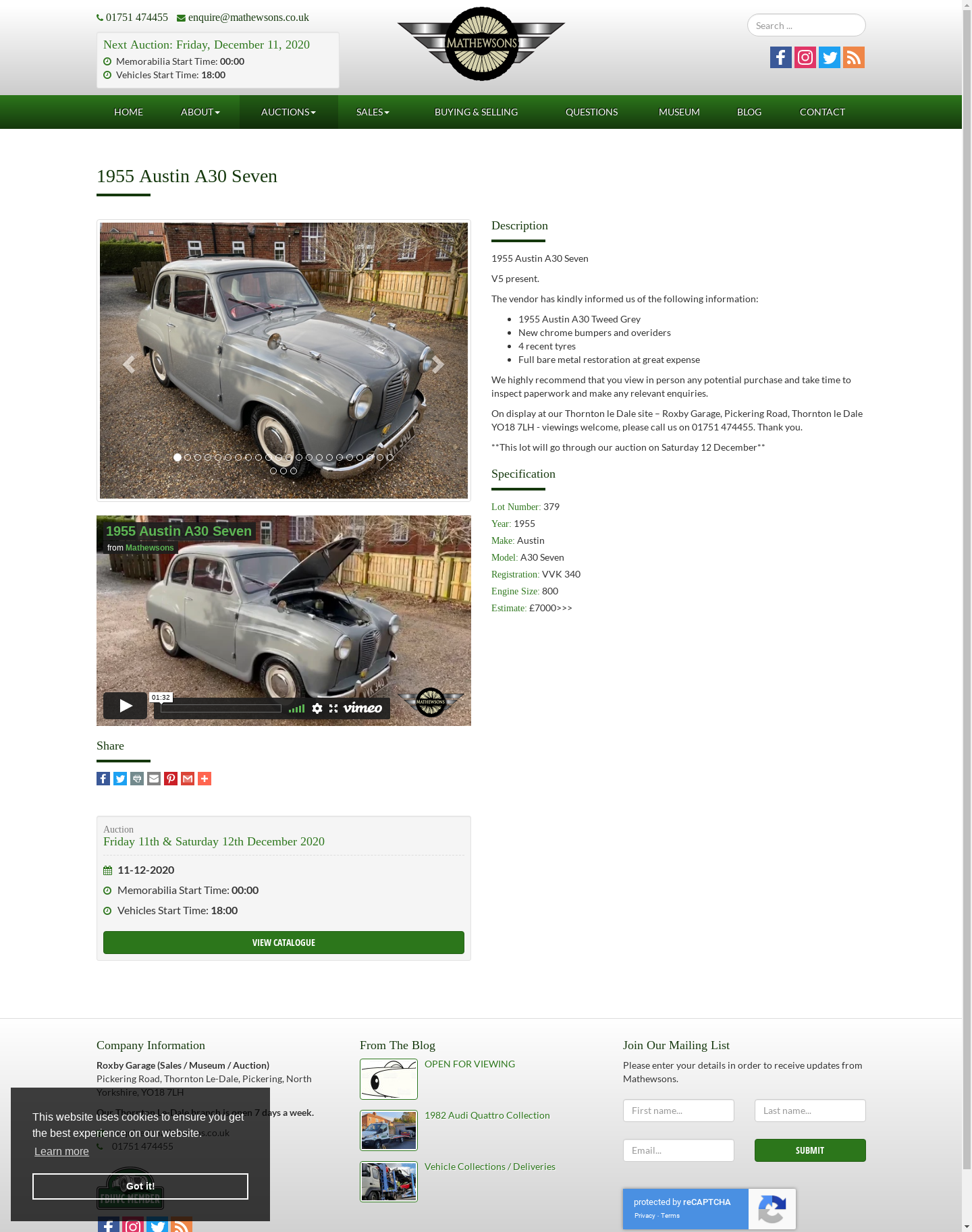Show next photo in the carousel
972x1232 pixels.
coord(437,364)
